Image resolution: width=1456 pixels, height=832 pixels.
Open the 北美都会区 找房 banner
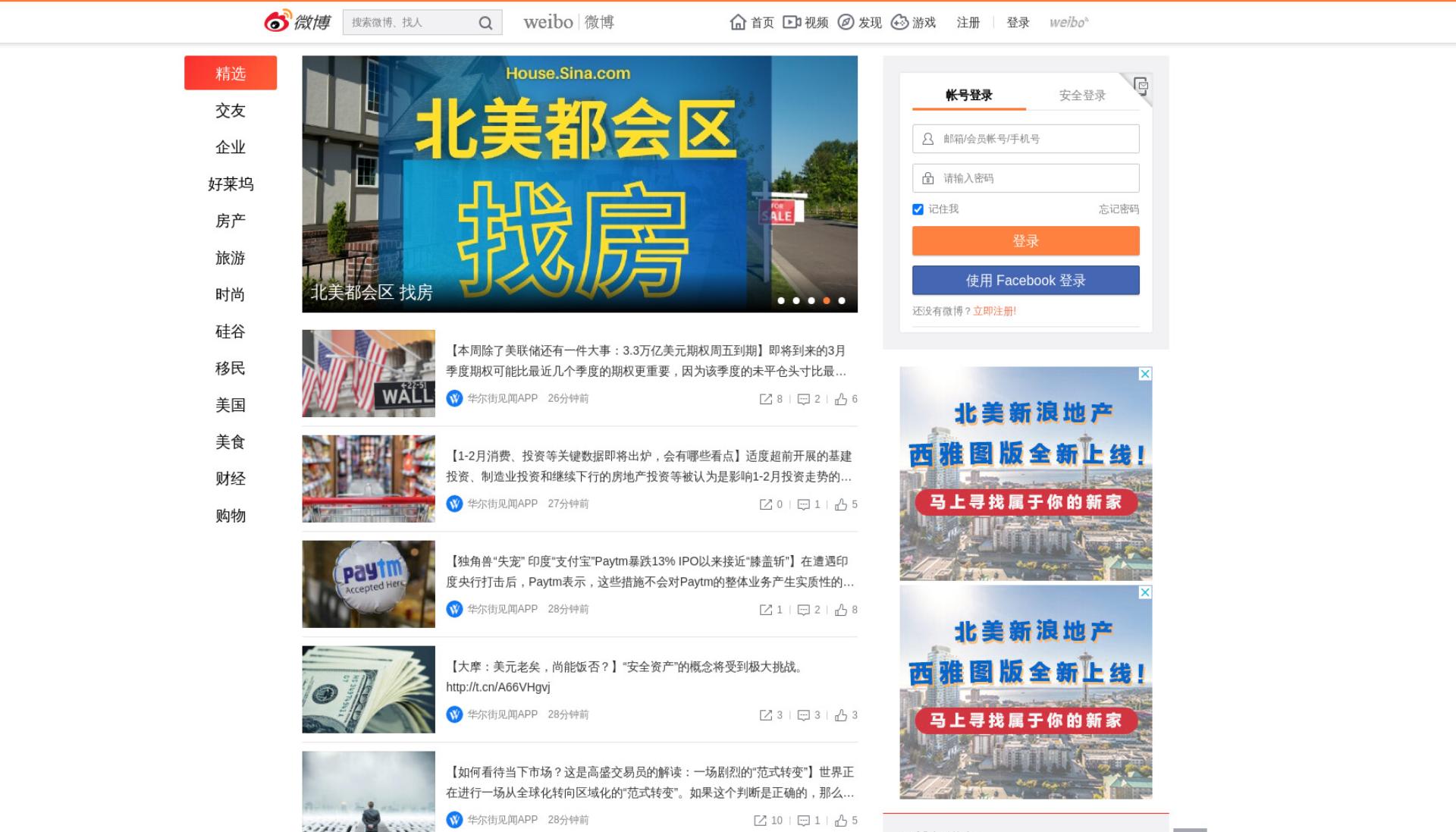tap(579, 184)
